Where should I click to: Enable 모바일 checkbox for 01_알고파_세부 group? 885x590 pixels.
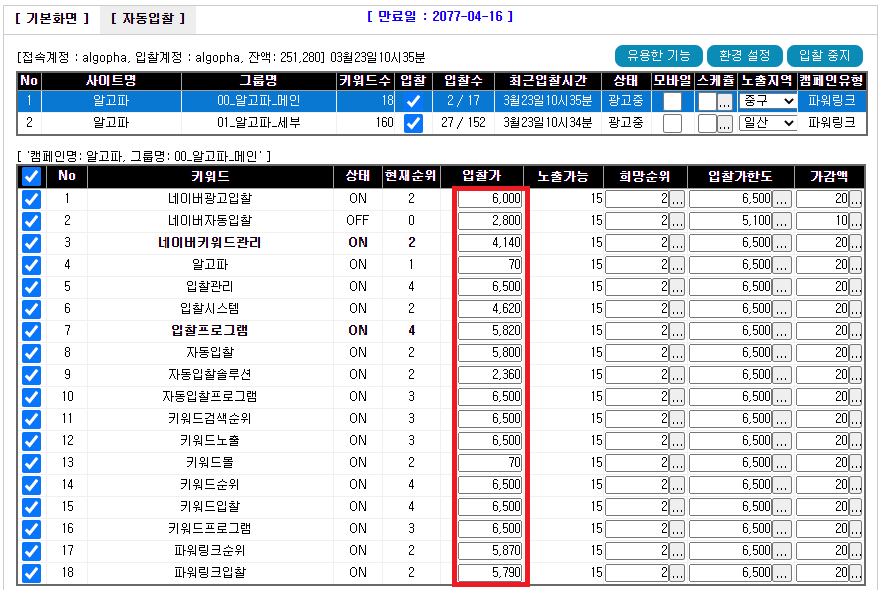[x=672, y=123]
